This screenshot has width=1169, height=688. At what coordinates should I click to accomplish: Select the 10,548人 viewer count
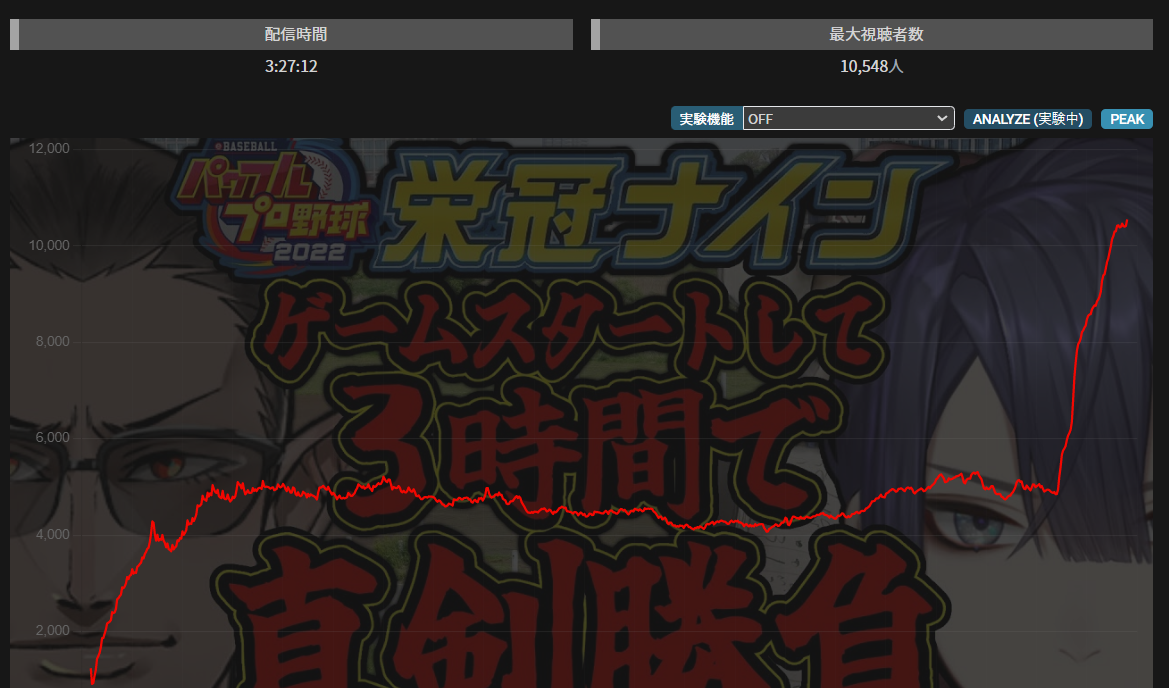click(x=872, y=66)
